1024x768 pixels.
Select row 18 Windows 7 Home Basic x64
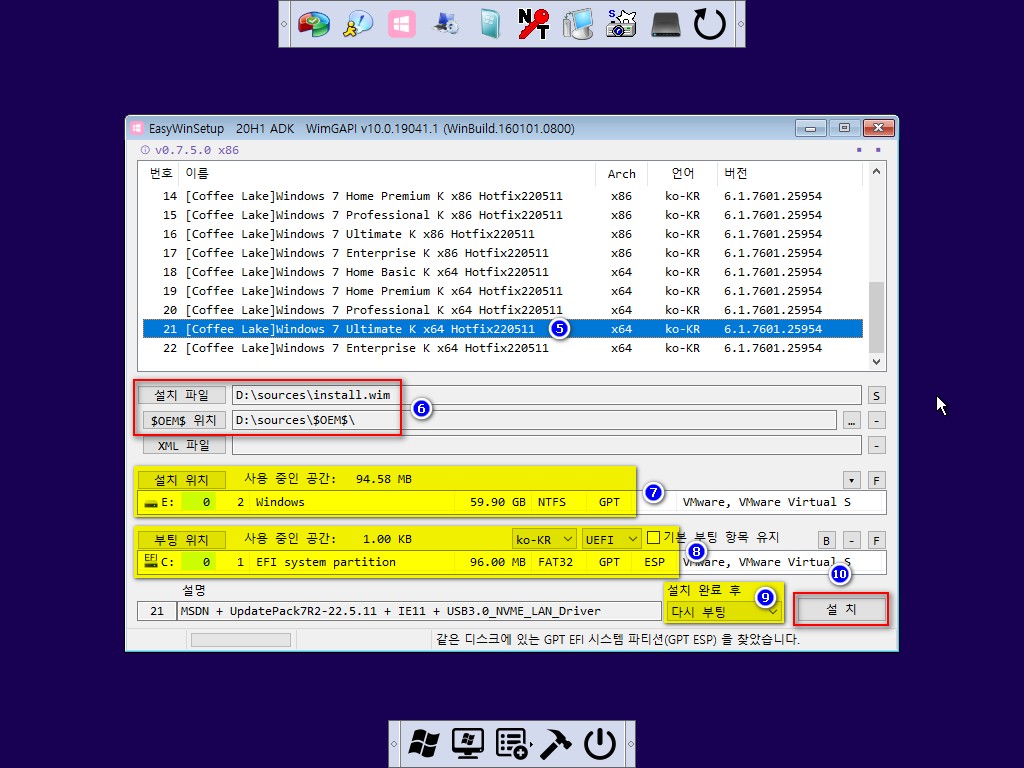pyautogui.click(x=503, y=272)
